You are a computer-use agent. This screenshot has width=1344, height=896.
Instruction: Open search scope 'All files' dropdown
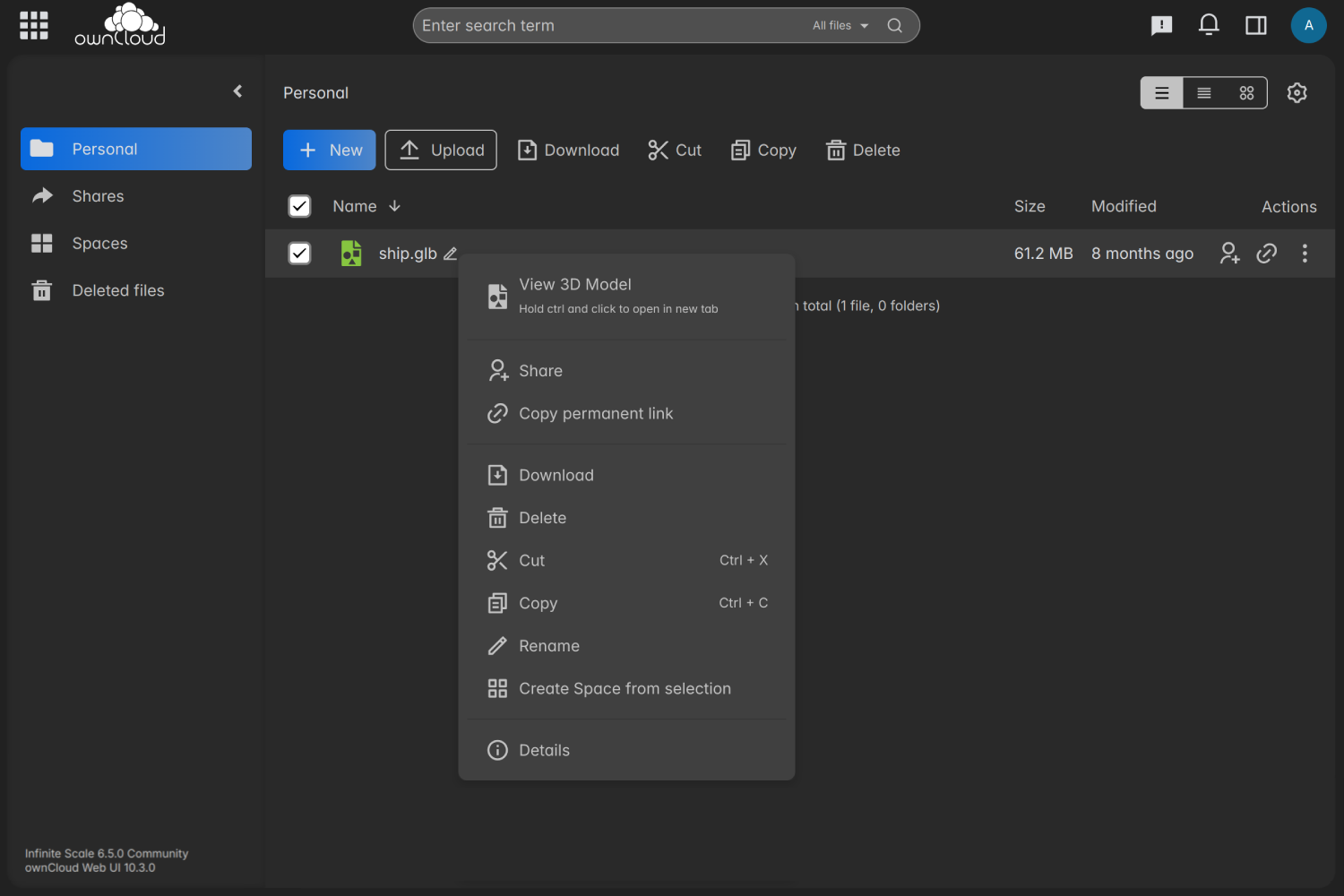coord(840,25)
